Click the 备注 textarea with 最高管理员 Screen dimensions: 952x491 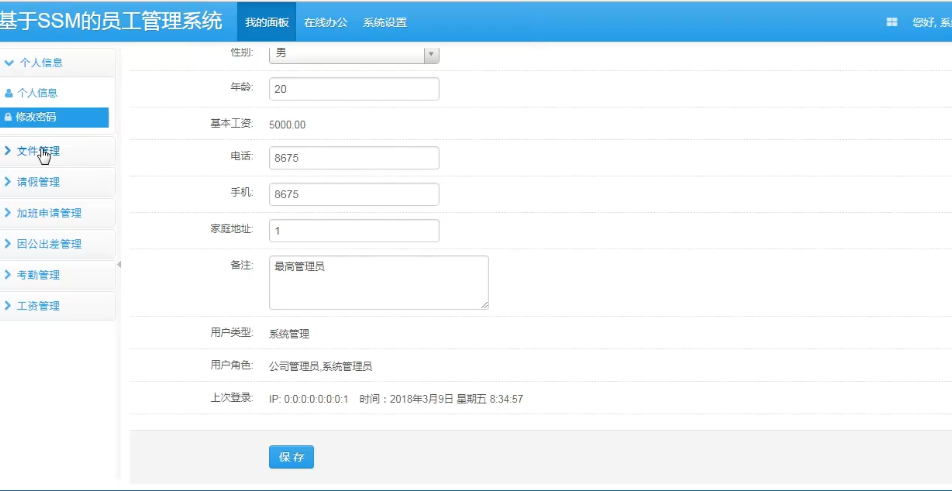click(379, 282)
